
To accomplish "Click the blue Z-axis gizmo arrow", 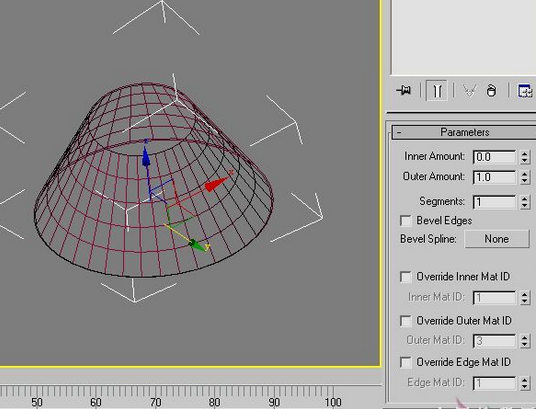I will tap(146, 157).
